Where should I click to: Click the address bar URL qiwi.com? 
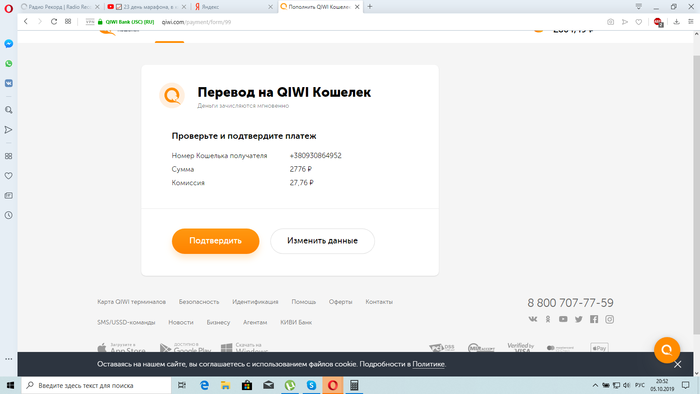[196, 22]
